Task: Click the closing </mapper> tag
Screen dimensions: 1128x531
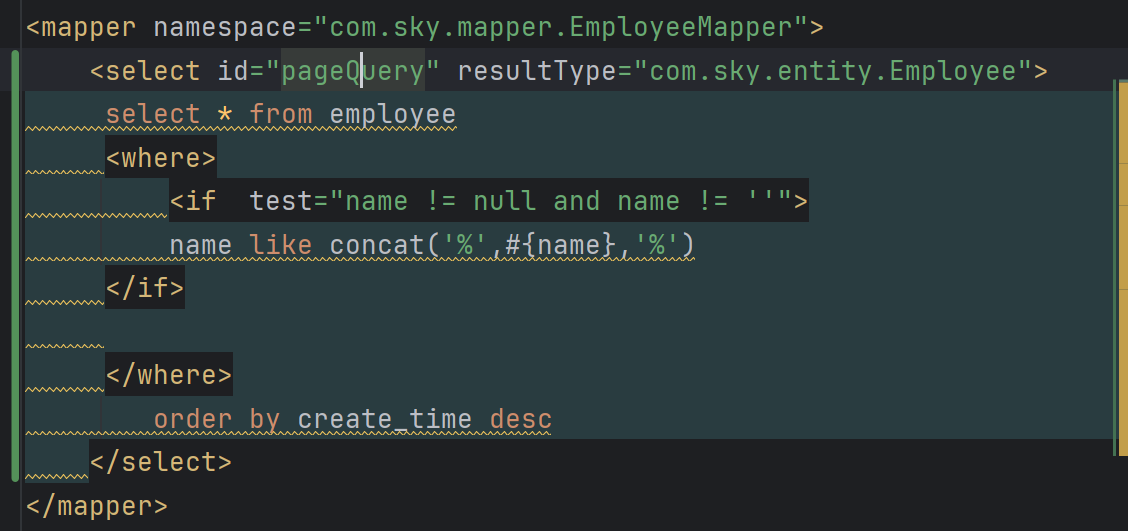Action: pos(97,506)
